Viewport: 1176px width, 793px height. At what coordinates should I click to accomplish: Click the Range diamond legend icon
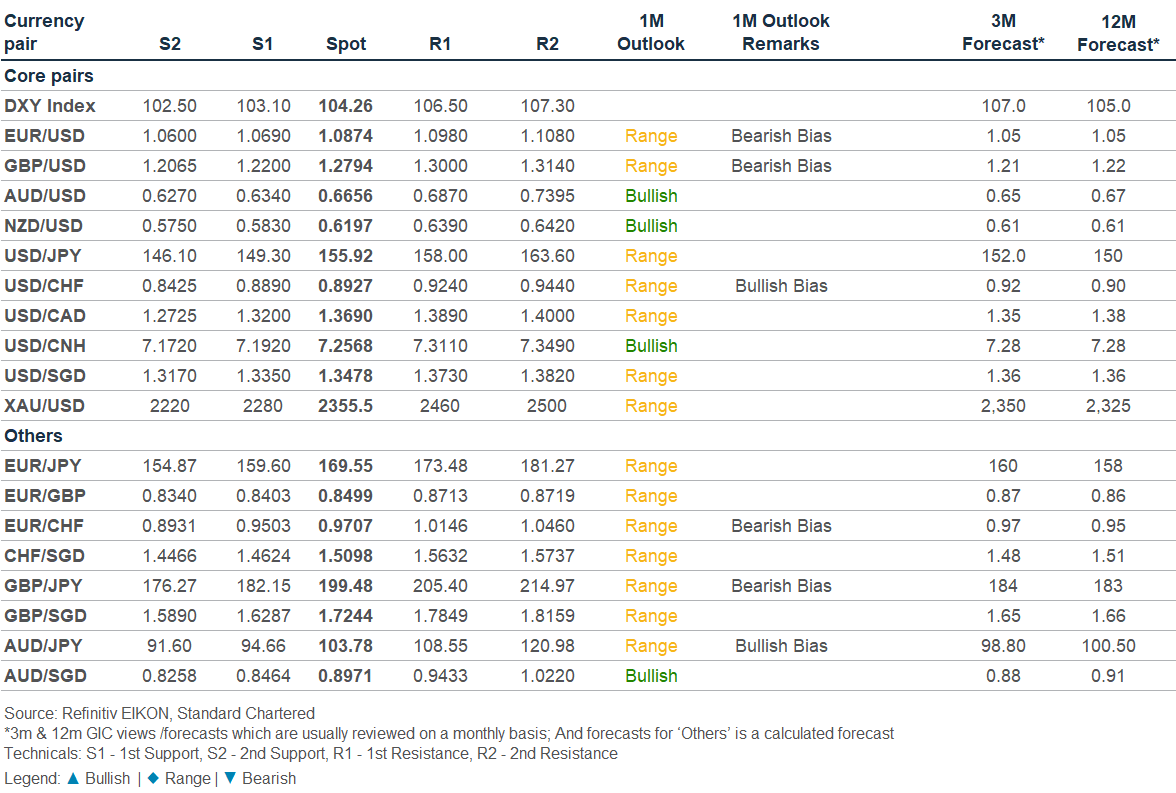pyautogui.click(x=152, y=778)
